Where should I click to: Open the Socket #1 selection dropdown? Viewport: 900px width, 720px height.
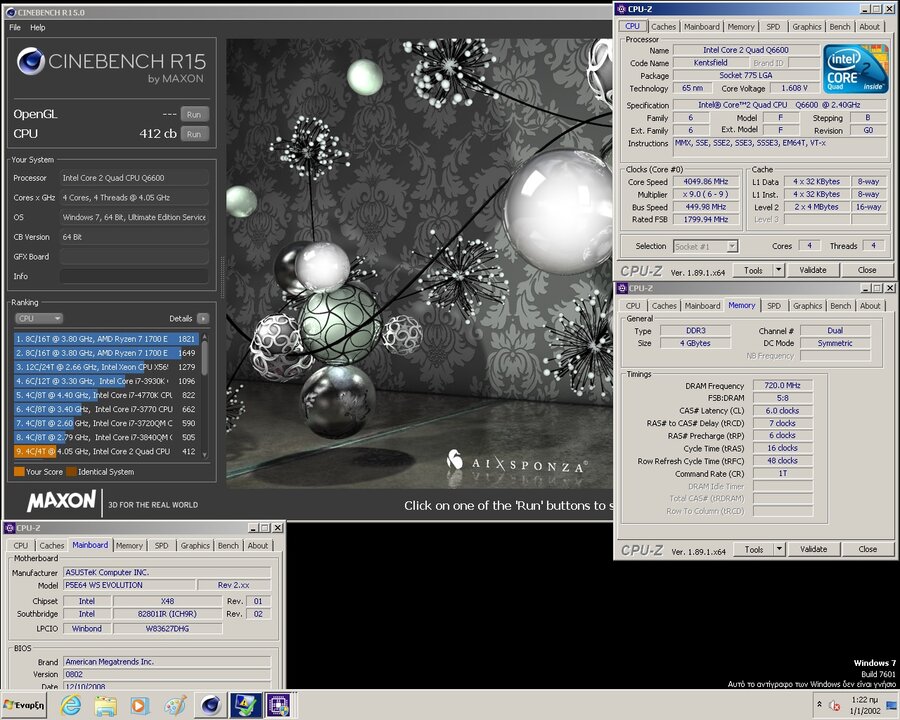pos(705,246)
